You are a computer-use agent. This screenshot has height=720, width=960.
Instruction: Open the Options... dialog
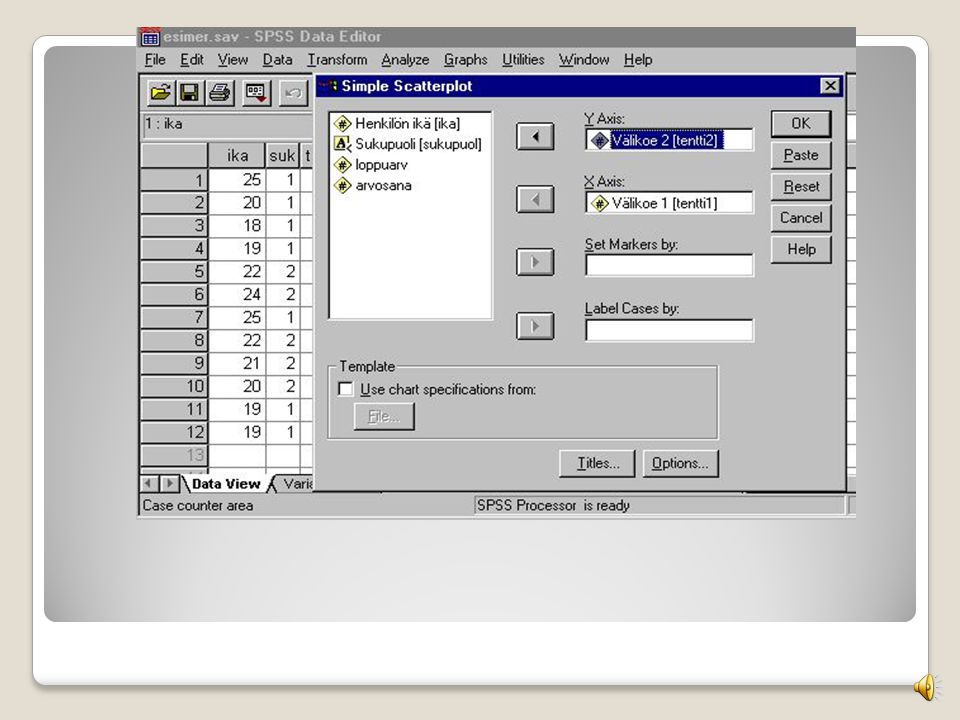[x=680, y=463]
